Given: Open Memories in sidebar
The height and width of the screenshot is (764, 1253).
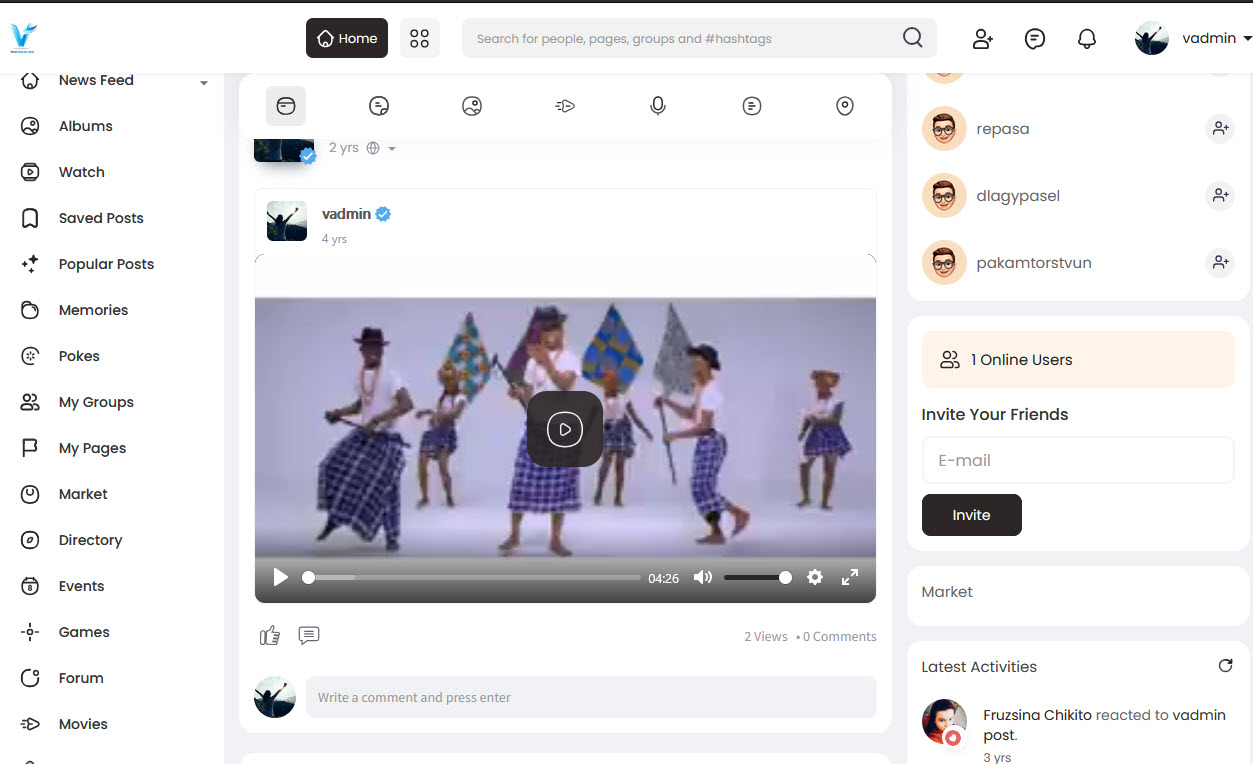Looking at the screenshot, I should coord(93,310).
